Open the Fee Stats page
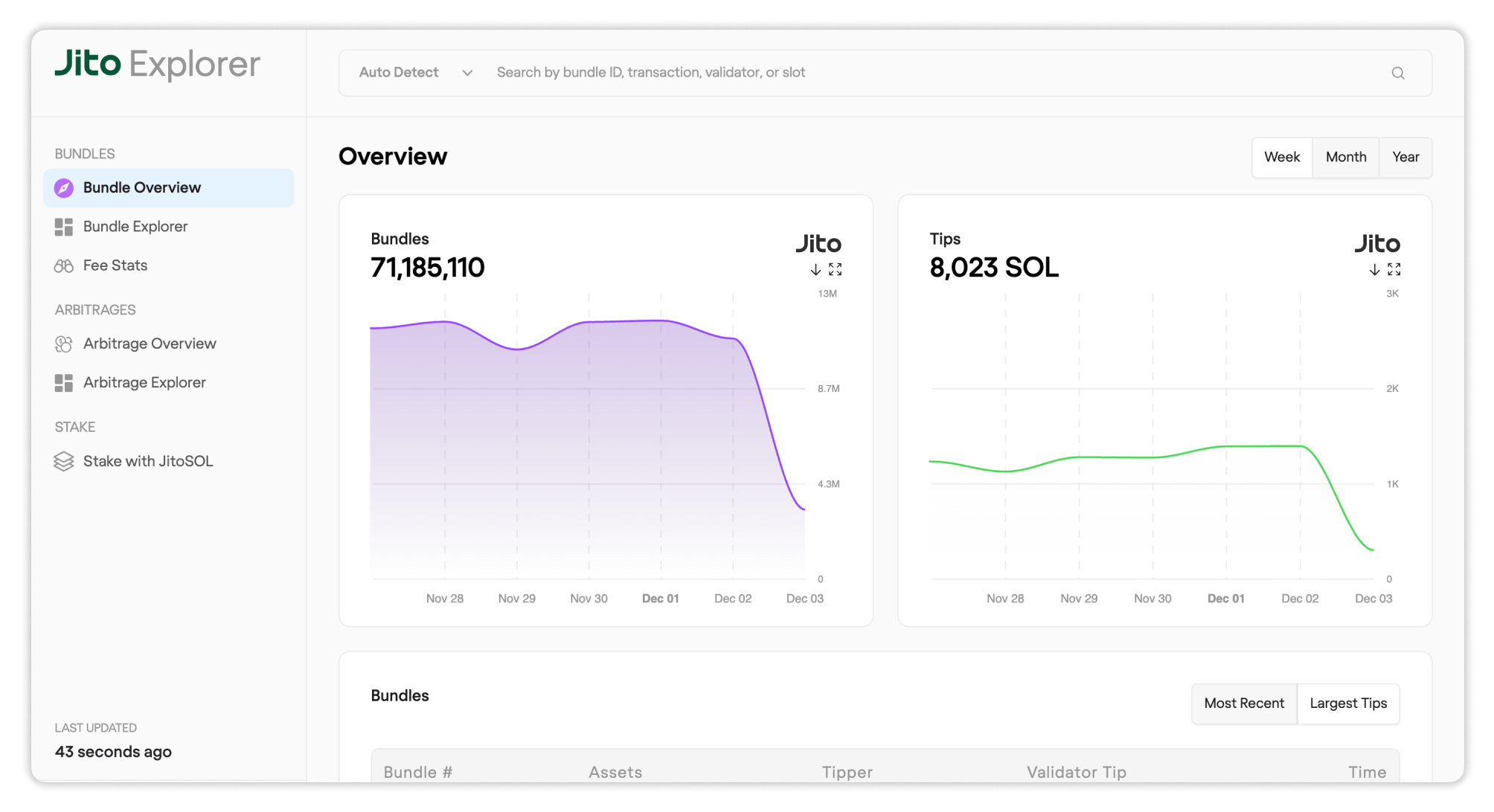Image resolution: width=1494 pixels, height=812 pixels. (115, 266)
